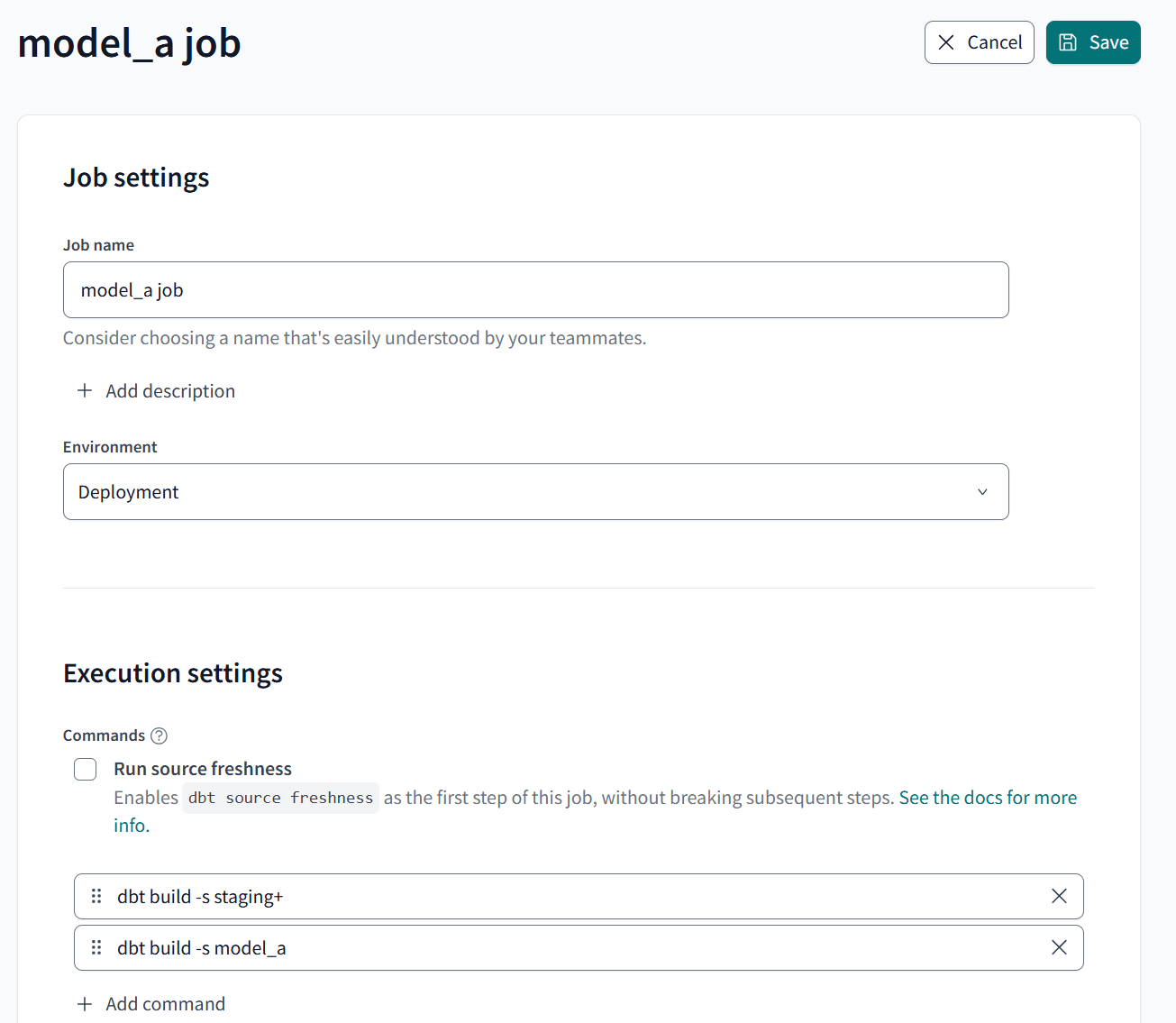Click the dbt build -s model_a command field
The image size is (1176, 1023).
click(579, 947)
